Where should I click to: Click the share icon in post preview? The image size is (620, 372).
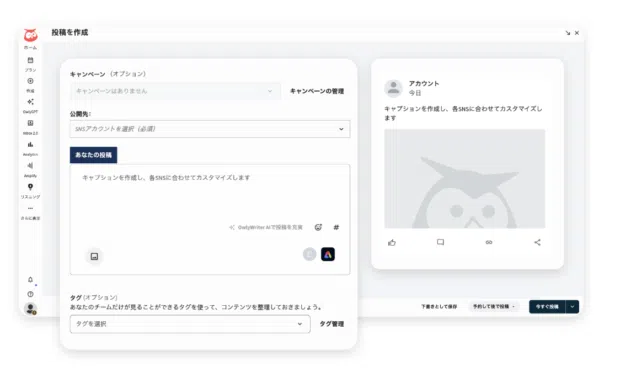(537, 242)
